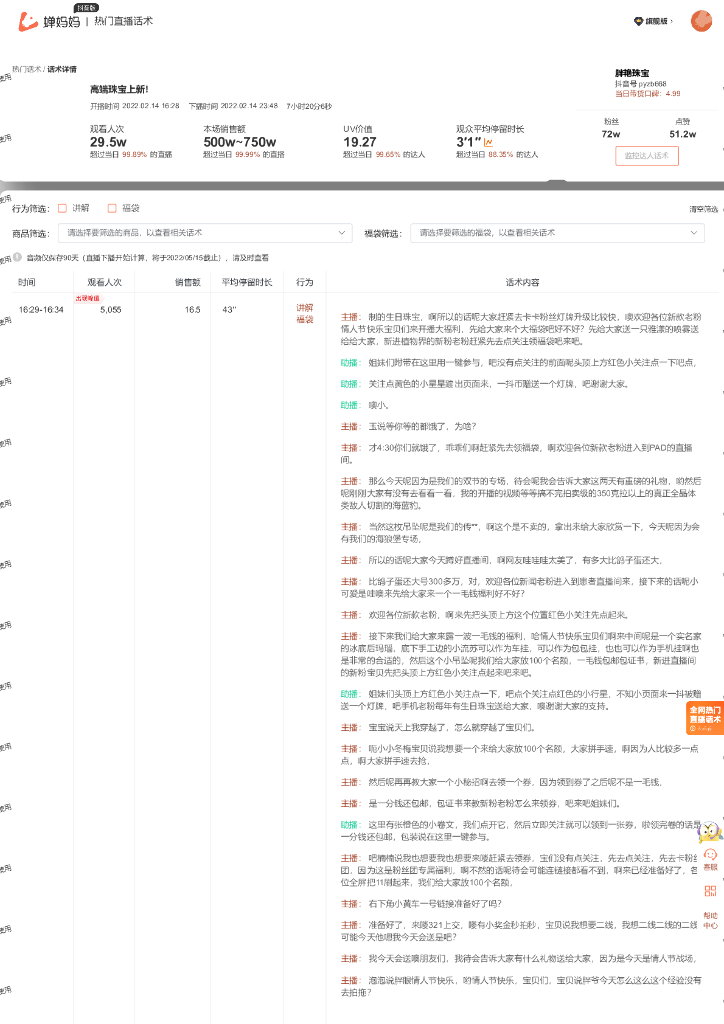This screenshot has height=1024, width=724.
Task: Open the 福袋筛选 lucky bag dropdown
Action: 558,233
